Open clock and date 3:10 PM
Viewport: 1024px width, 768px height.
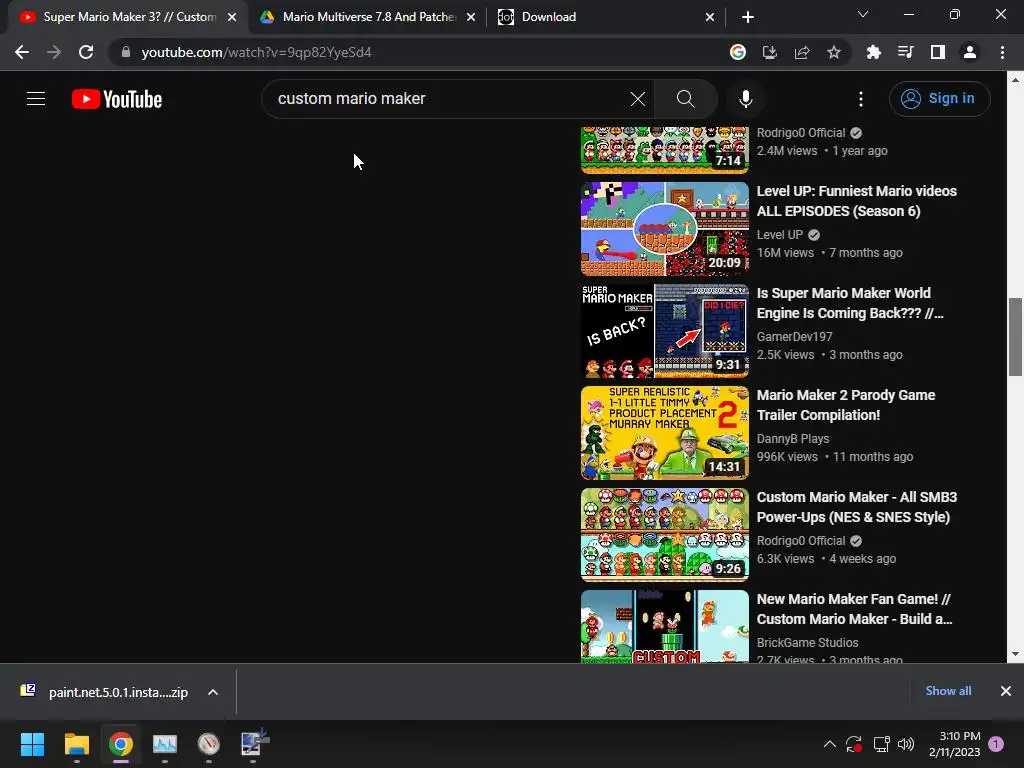pos(954,744)
